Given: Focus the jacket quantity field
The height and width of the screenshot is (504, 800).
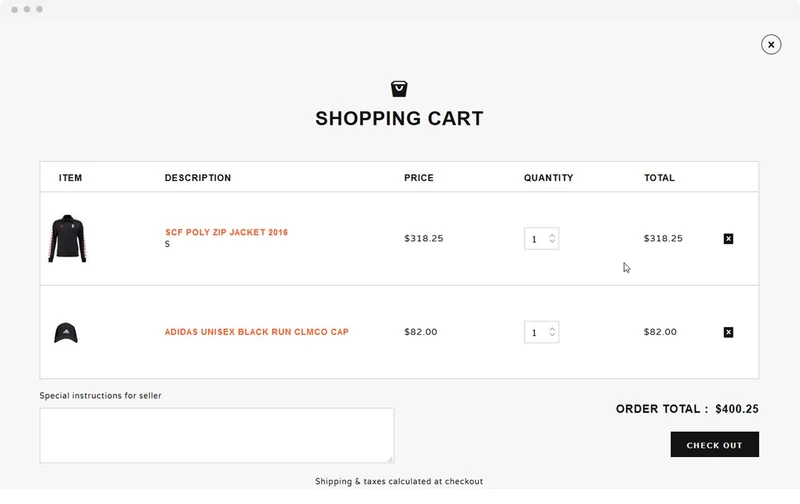Looking at the screenshot, I should coord(541,239).
